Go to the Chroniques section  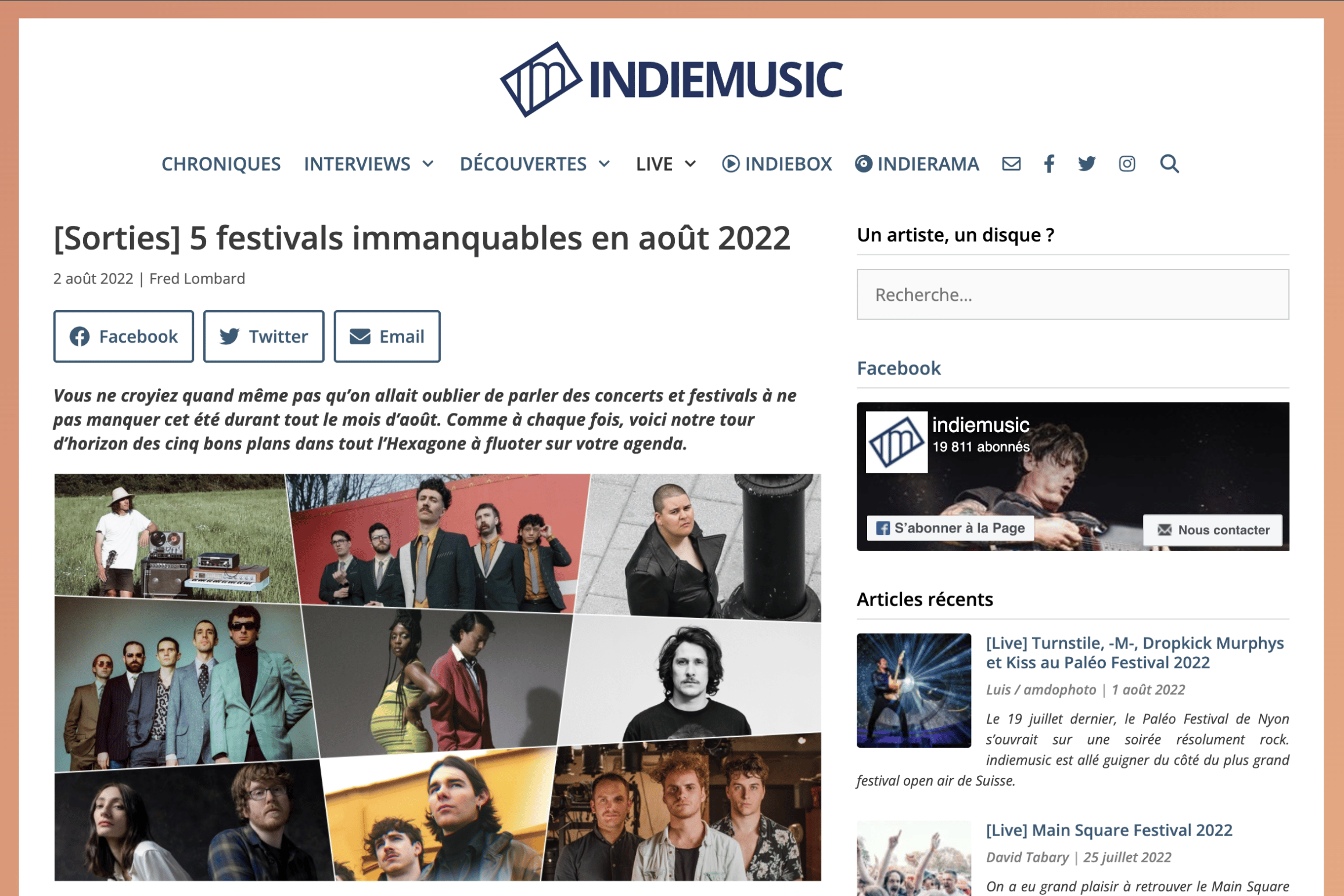(x=221, y=164)
